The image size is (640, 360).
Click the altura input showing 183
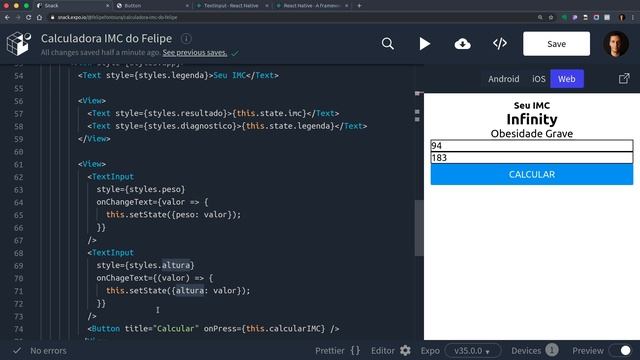tap(532, 158)
